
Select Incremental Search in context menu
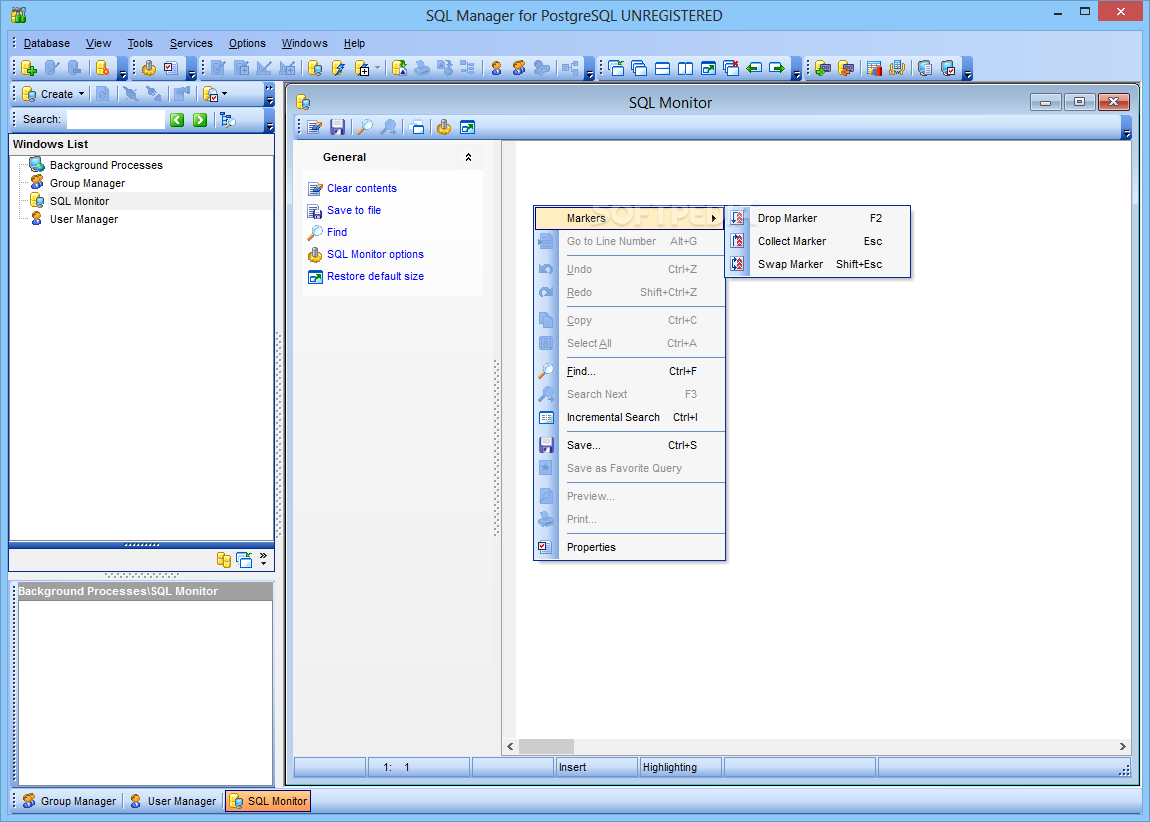(x=630, y=417)
